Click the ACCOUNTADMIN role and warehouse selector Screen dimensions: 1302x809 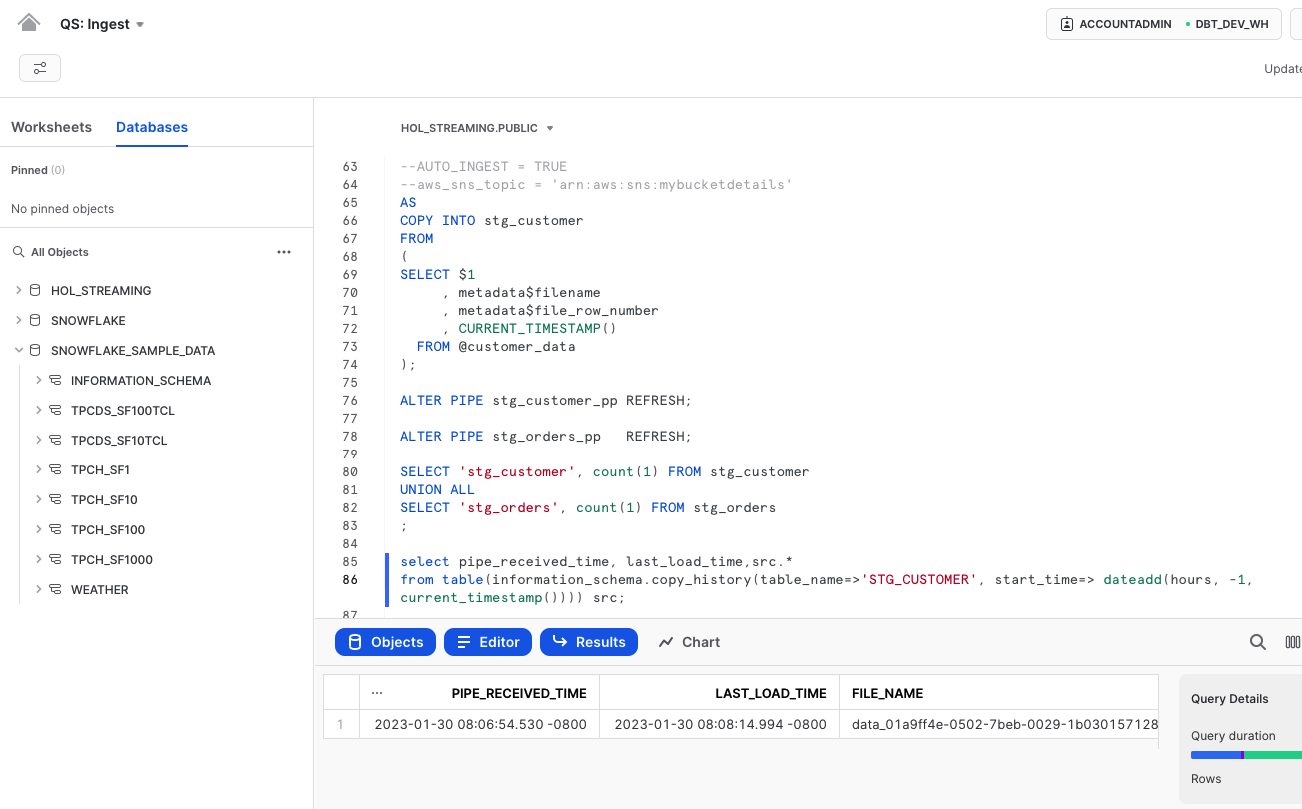[x=1163, y=24]
